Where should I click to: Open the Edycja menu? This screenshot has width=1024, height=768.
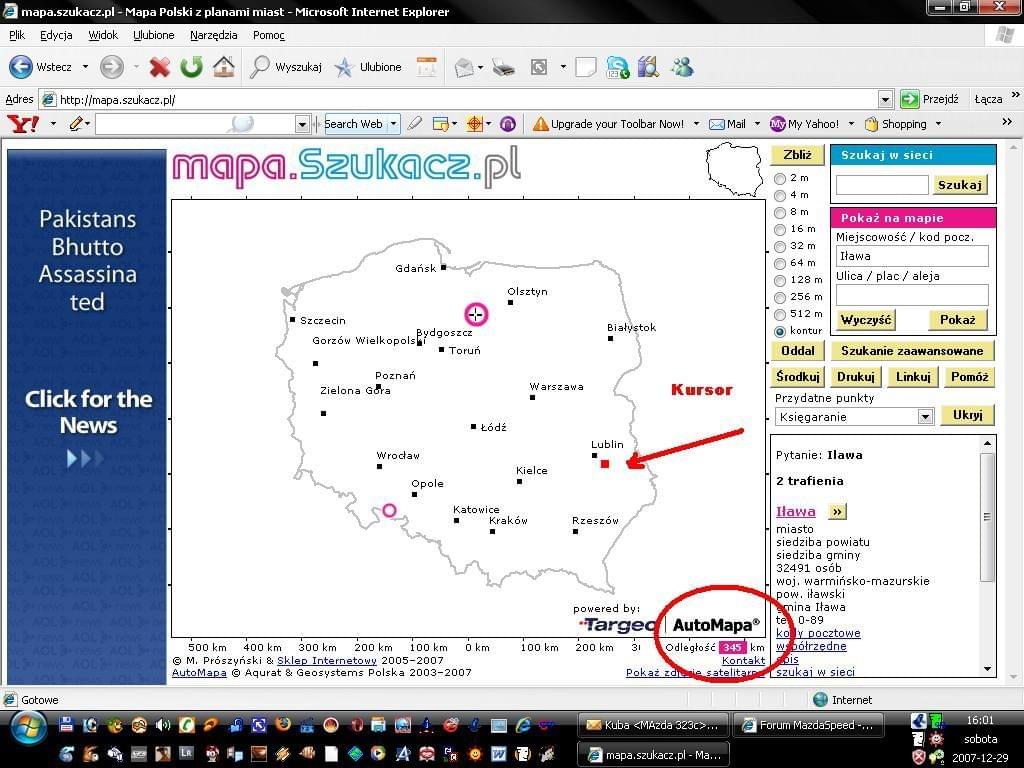coord(56,35)
